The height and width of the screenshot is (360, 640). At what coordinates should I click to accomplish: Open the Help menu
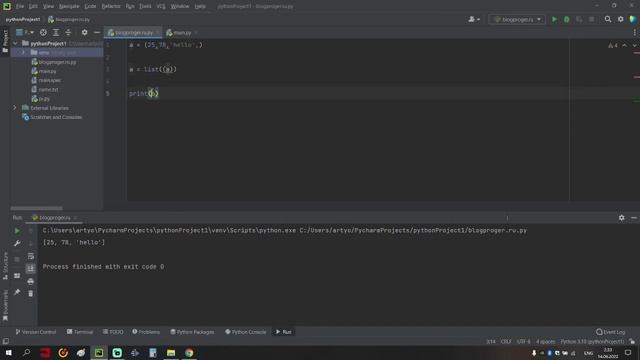(200, 6)
